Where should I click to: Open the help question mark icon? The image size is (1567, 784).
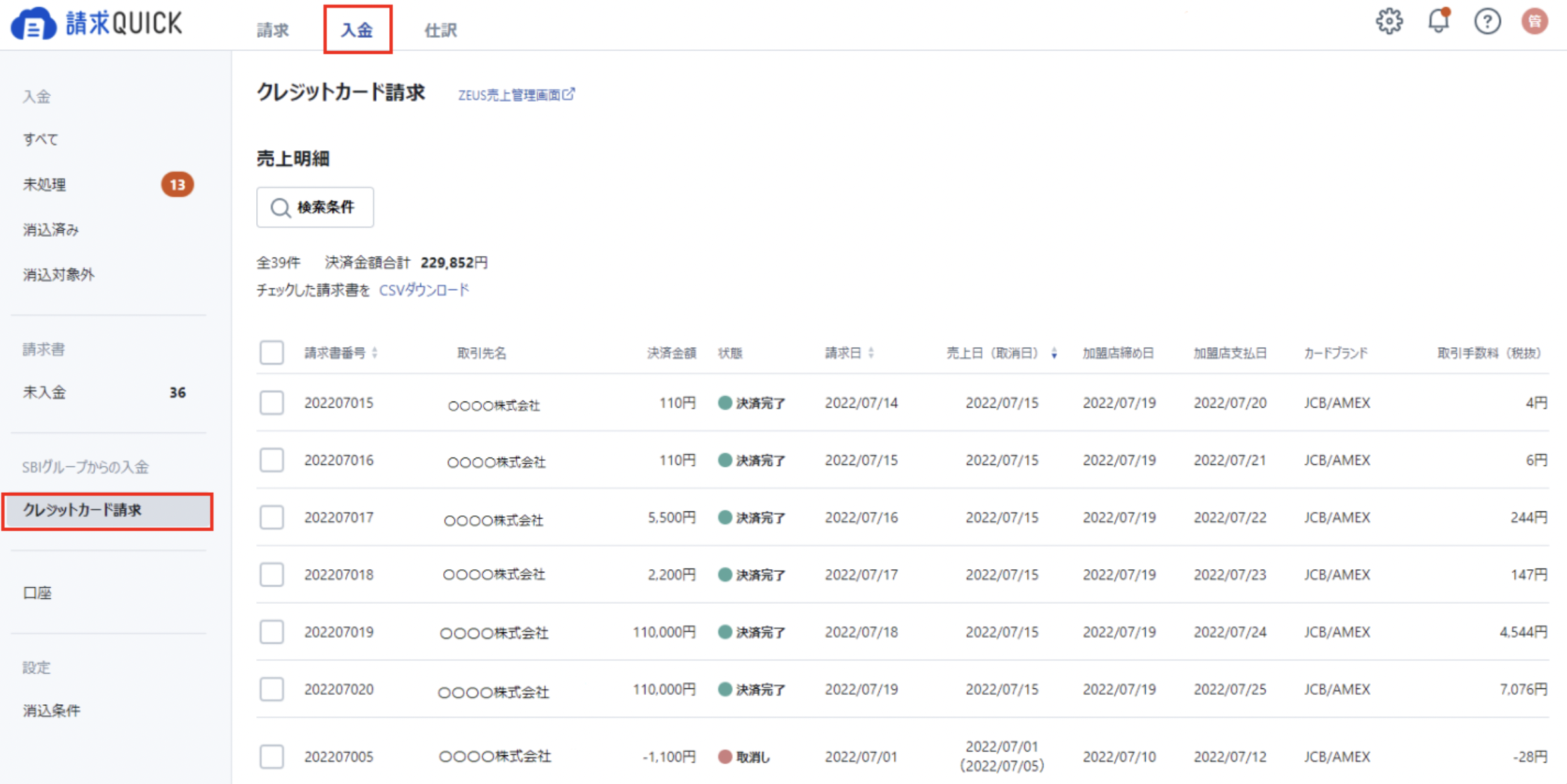(x=1488, y=21)
